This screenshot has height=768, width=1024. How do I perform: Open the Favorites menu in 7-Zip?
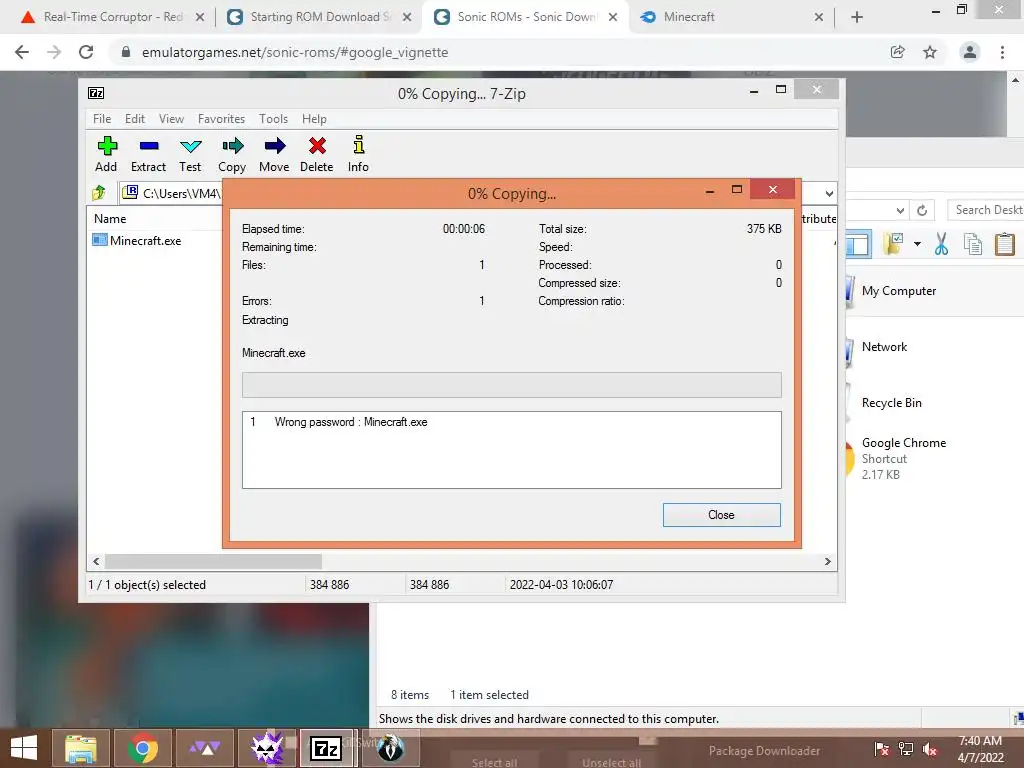(x=221, y=119)
